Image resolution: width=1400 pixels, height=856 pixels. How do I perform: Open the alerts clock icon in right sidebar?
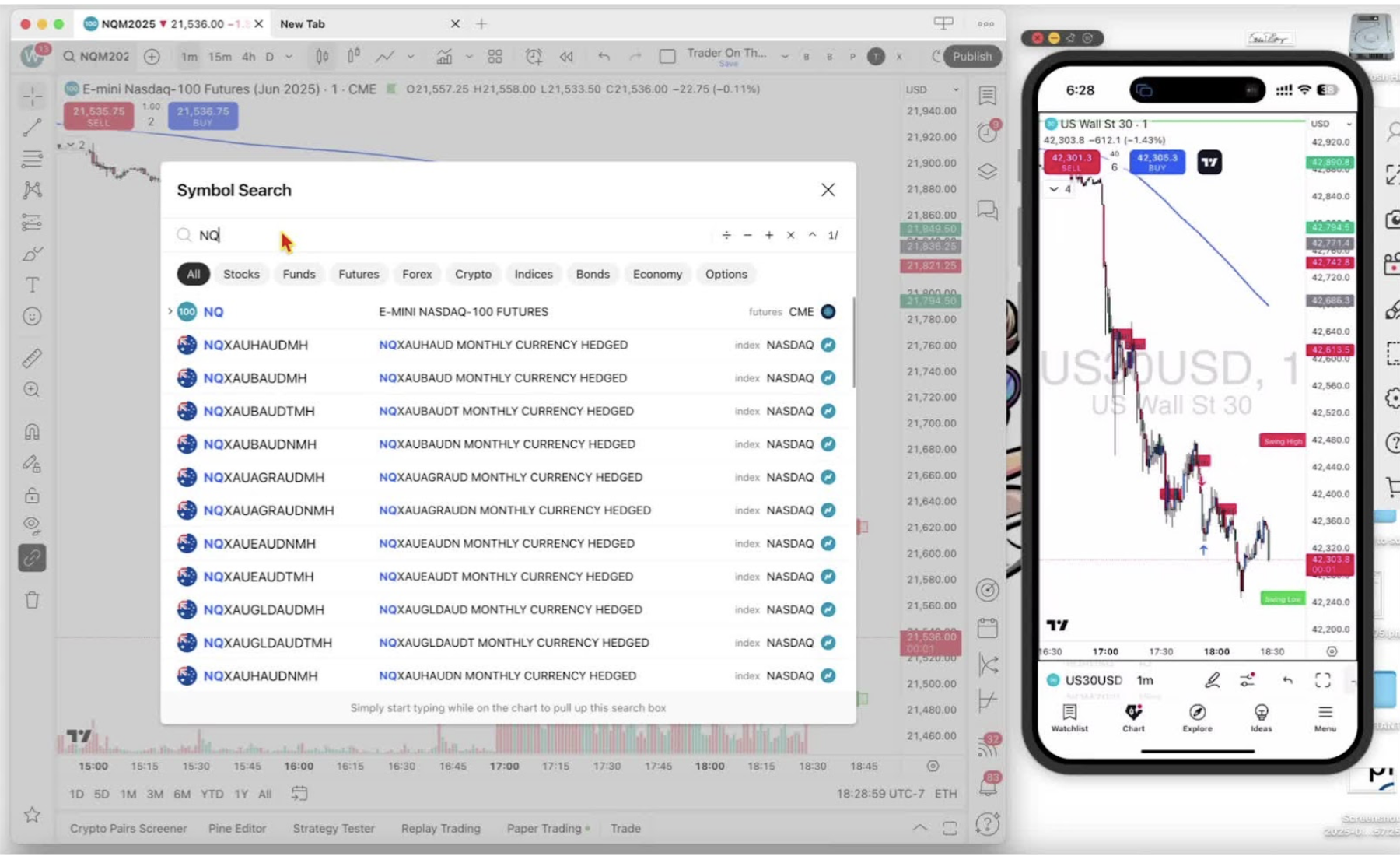(x=987, y=133)
